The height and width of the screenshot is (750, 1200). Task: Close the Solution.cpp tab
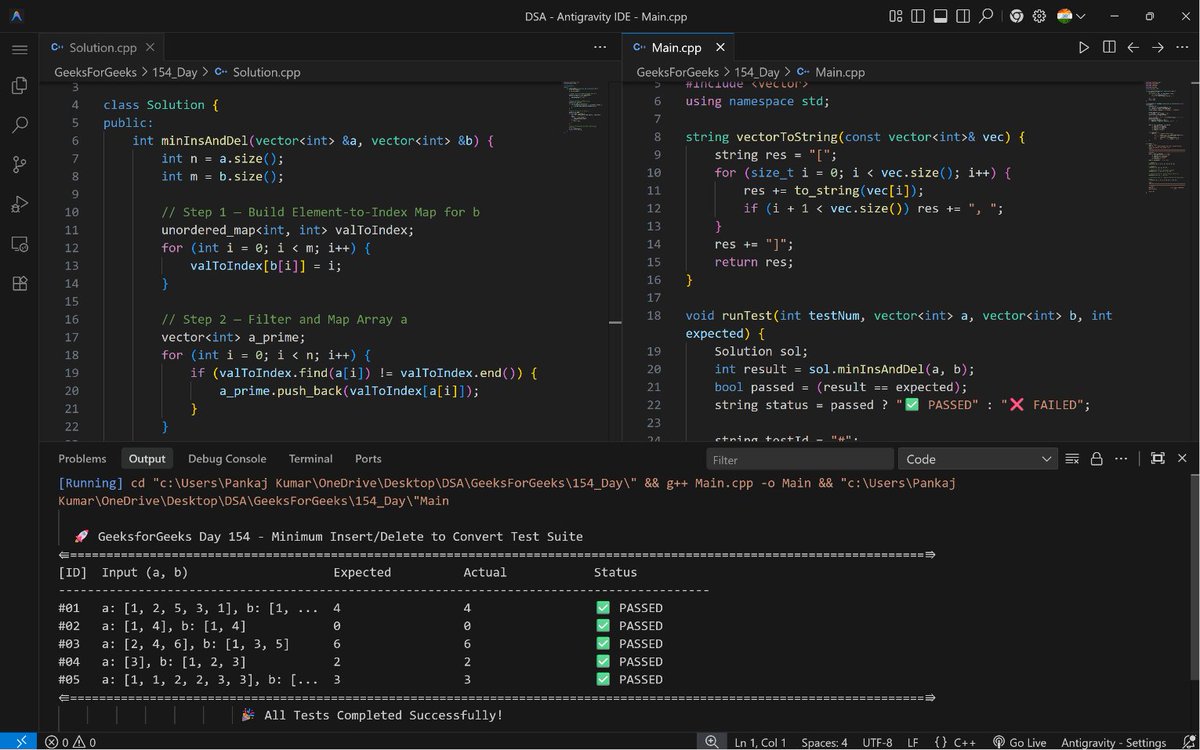coord(151,47)
